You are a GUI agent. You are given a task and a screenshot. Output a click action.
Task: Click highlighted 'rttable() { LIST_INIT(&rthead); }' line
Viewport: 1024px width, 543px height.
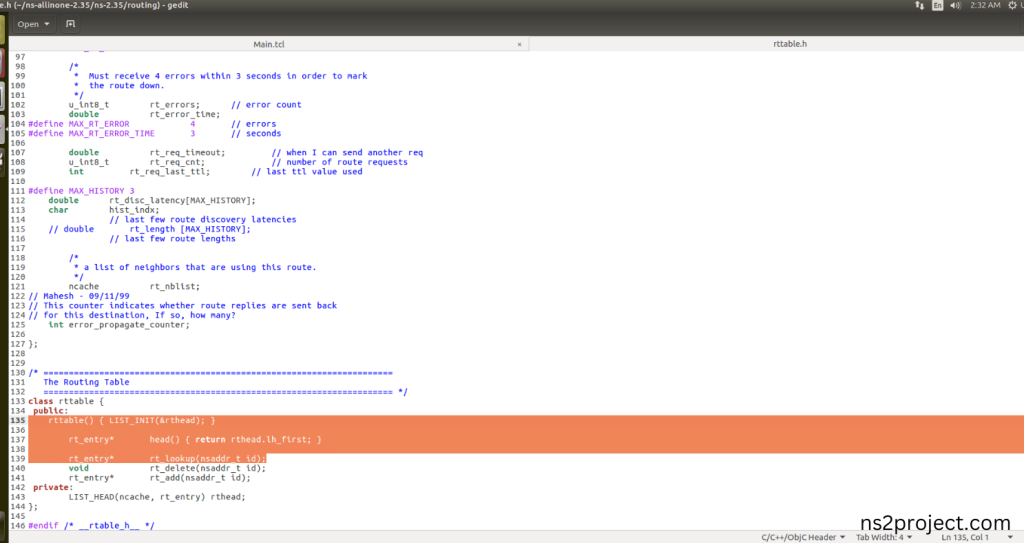[x=131, y=420]
